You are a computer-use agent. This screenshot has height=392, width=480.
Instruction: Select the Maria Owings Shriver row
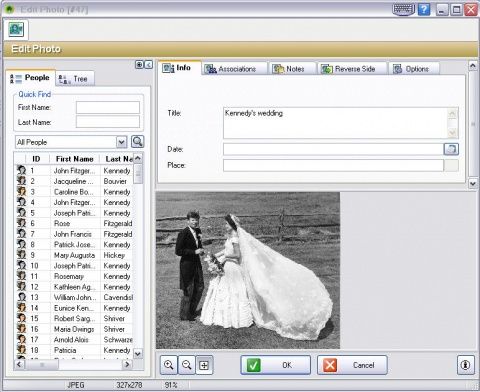(x=75, y=329)
